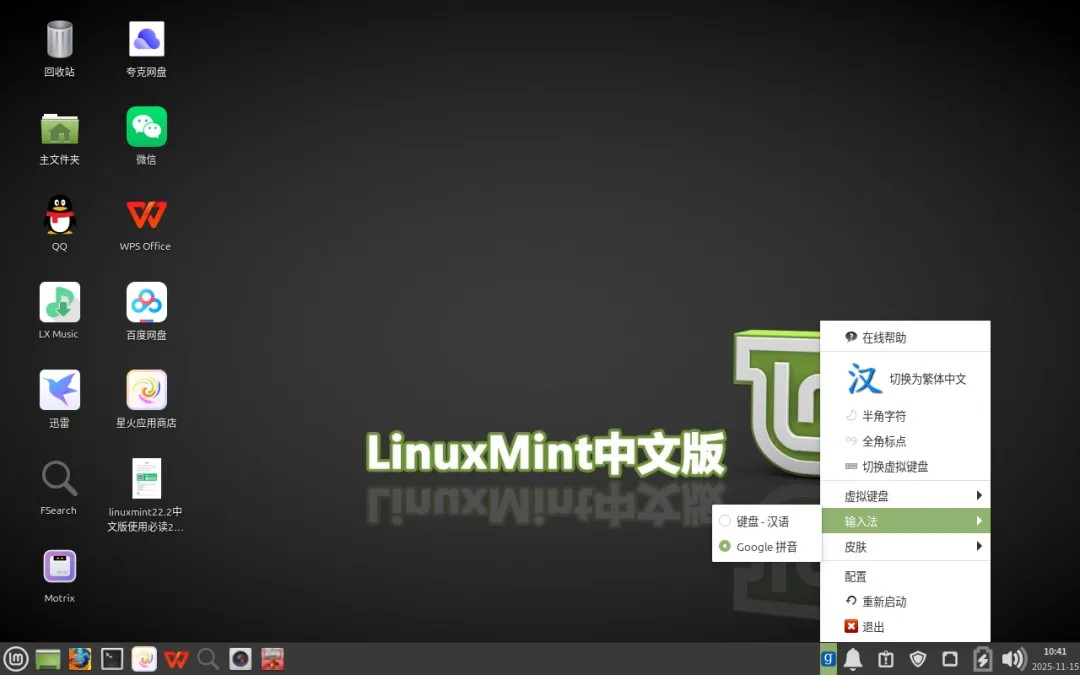The height and width of the screenshot is (675, 1080).
Task: Launch Firefox from the taskbar
Action: click(x=80, y=659)
